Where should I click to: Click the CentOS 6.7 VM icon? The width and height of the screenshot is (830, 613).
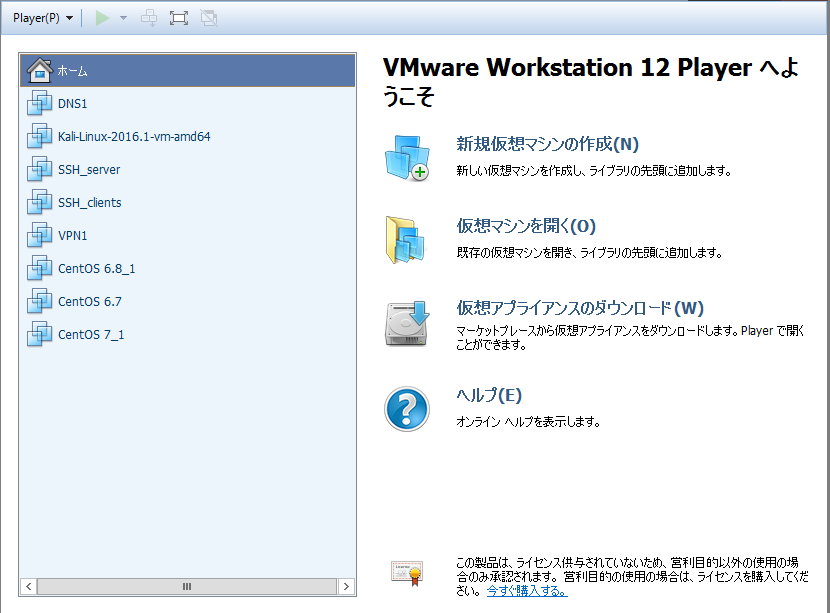click(40, 301)
